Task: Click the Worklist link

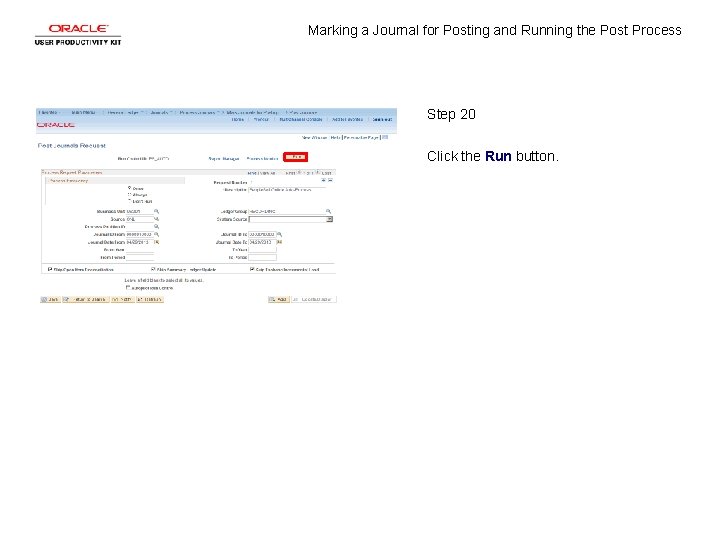Action: pos(261,119)
